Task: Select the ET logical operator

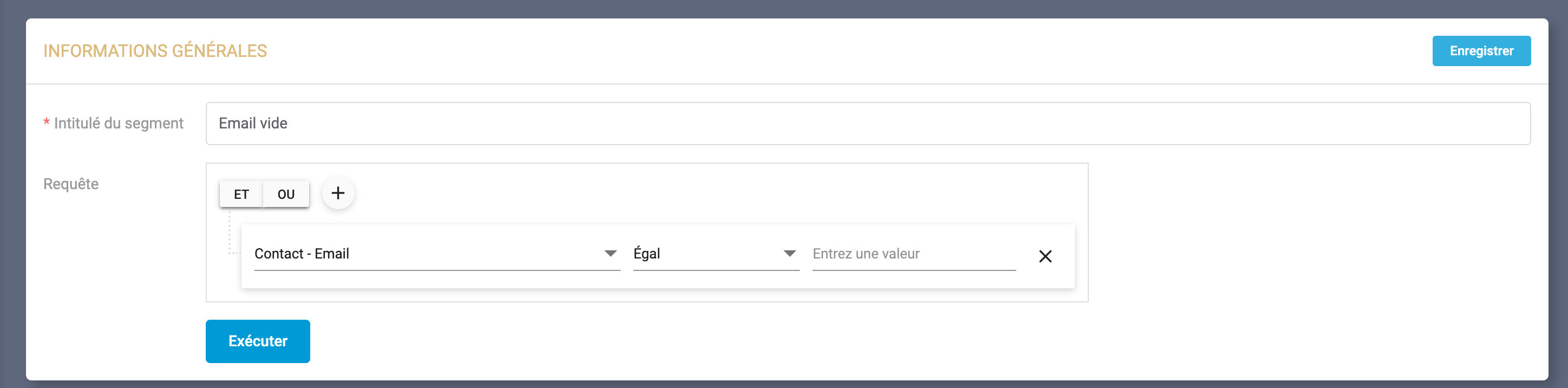Action: pos(241,195)
